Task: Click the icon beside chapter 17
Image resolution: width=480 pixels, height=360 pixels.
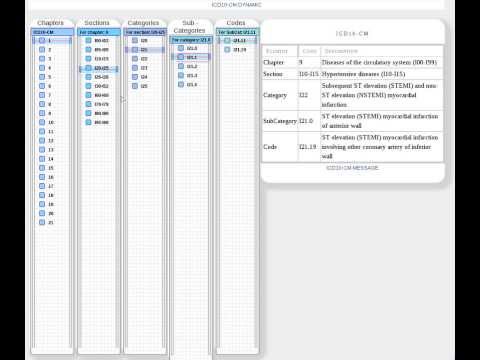Action: [x=42, y=186]
